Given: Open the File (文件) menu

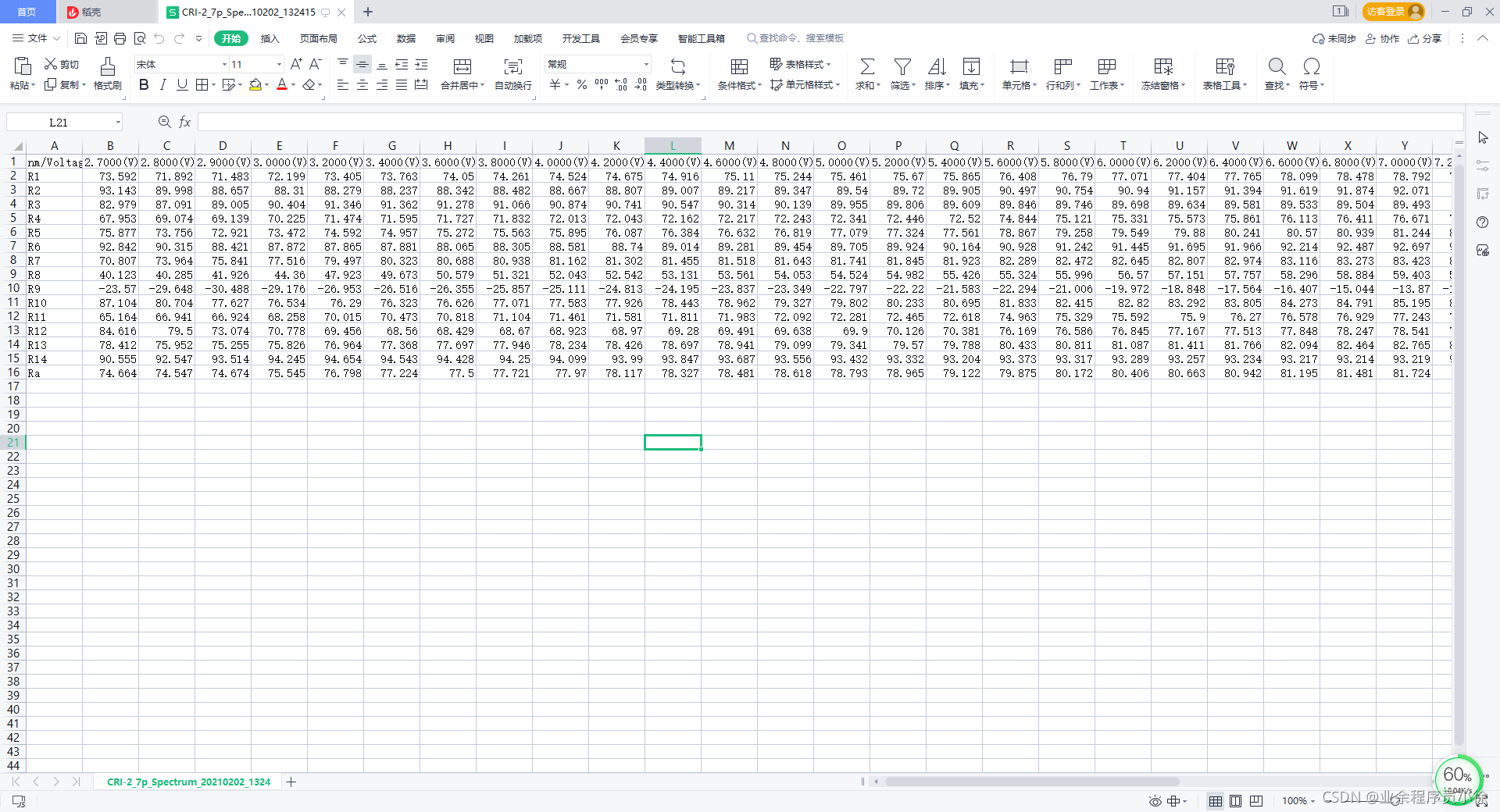Looking at the screenshot, I should coord(36,38).
